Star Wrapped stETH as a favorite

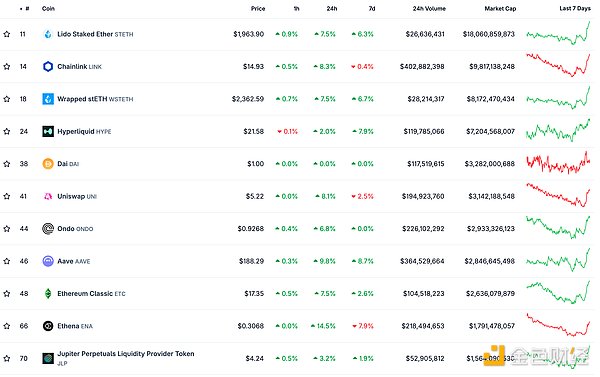click(x=7, y=99)
